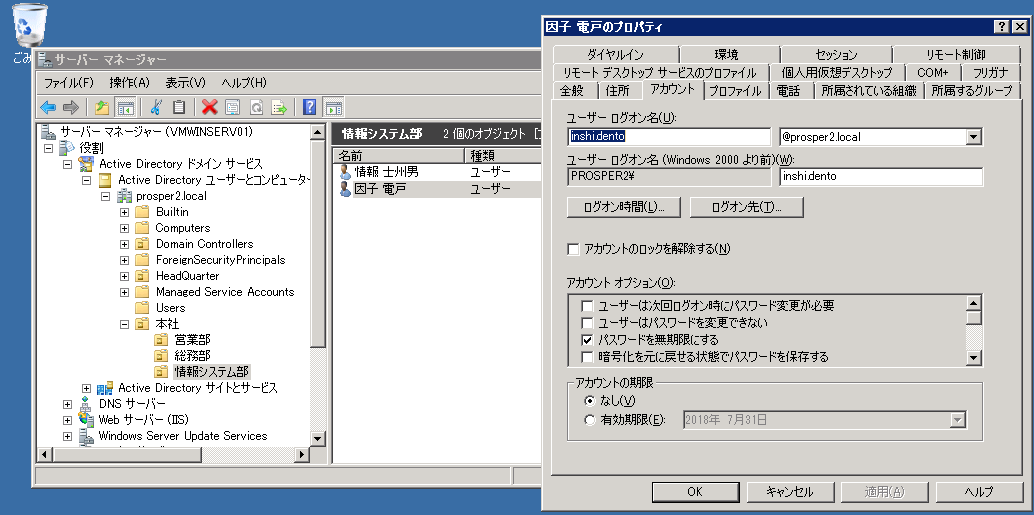This screenshot has height=515, width=1034.
Task: Open the 表示(V) menu
Action: click(185, 82)
